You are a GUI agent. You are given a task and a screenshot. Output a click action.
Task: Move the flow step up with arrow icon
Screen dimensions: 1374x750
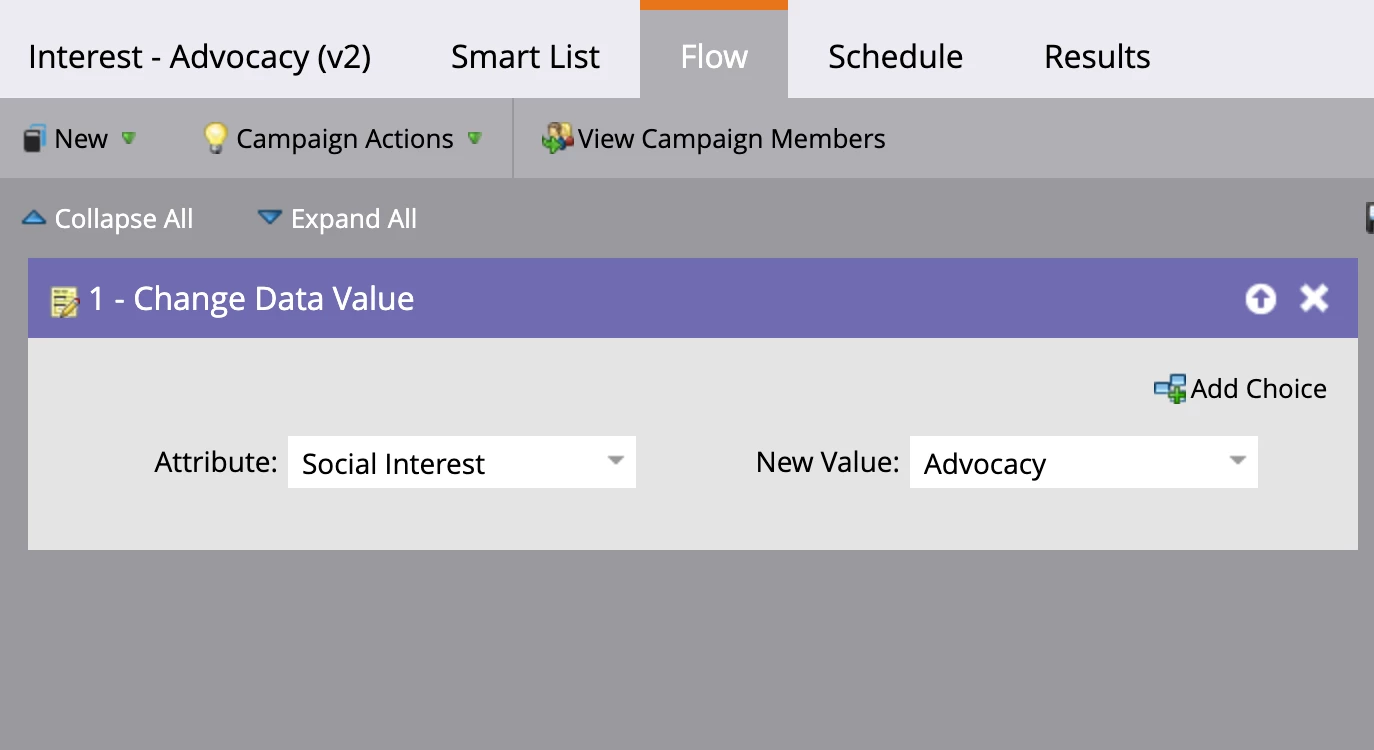pos(1260,298)
